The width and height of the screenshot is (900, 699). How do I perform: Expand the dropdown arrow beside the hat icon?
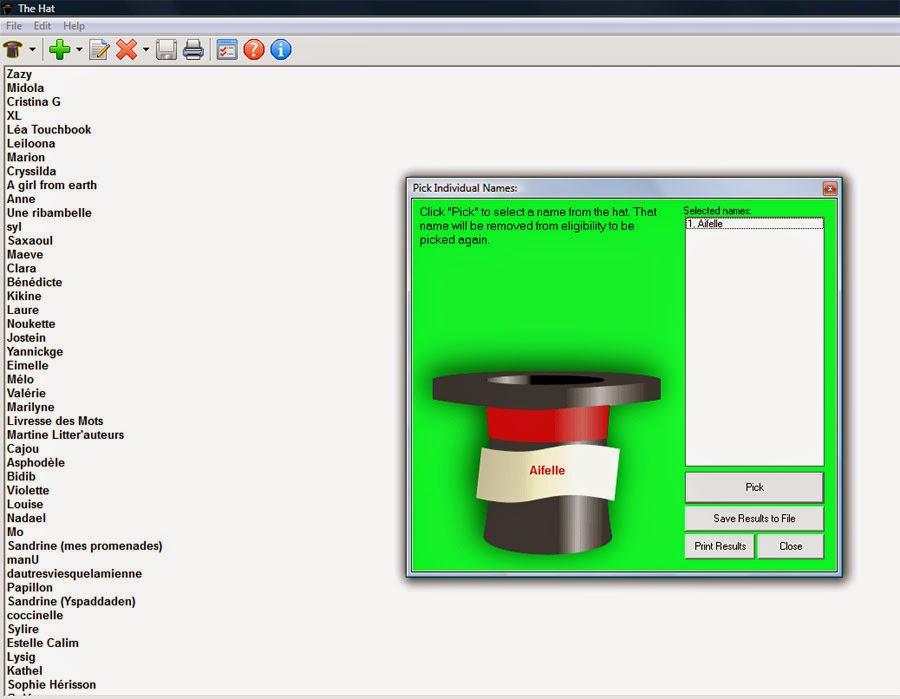point(32,50)
